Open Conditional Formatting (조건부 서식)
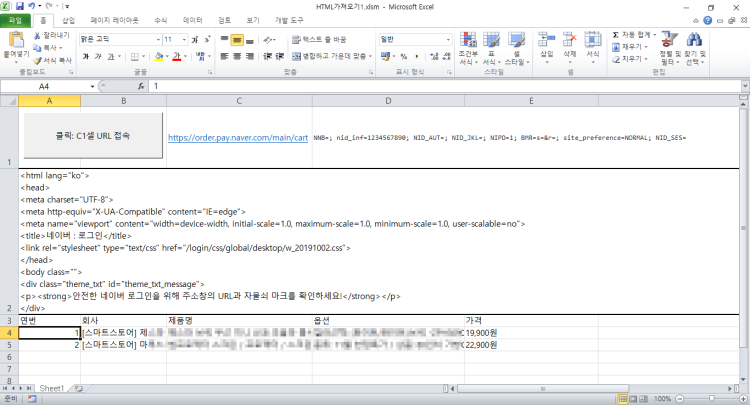The image size is (750, 405). (x=468, y=48)
